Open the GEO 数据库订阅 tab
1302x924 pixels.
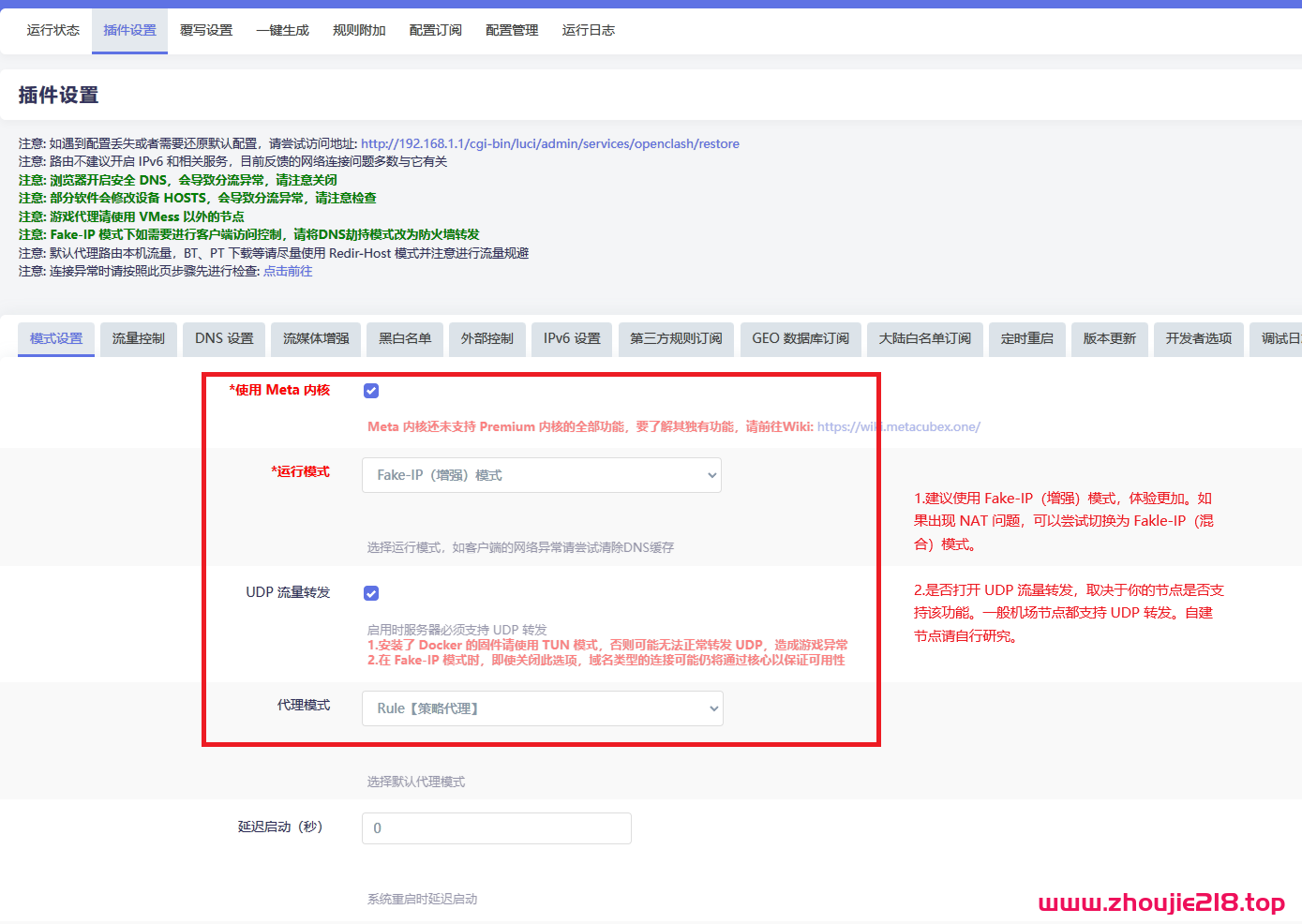[x=801, y=339]
